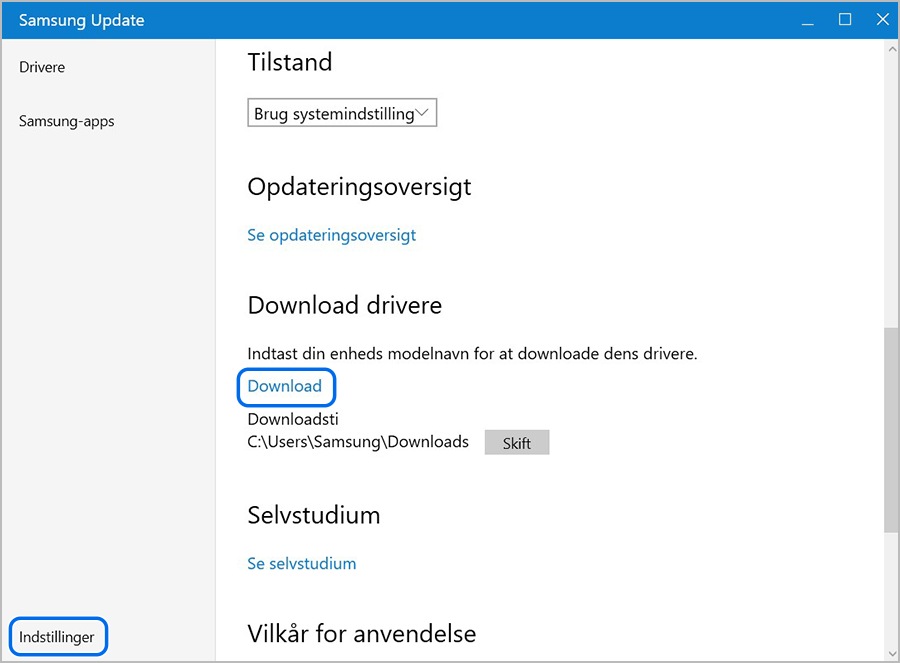900x663 pixels.
Task: Maximize the Samsung Update window
Action: 844,19
